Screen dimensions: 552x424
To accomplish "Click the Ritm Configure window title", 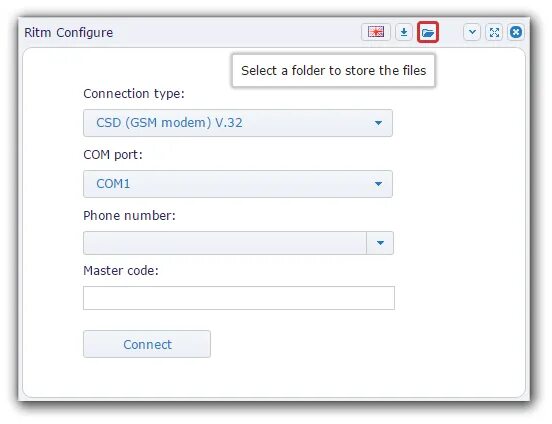I will [69, 32].
